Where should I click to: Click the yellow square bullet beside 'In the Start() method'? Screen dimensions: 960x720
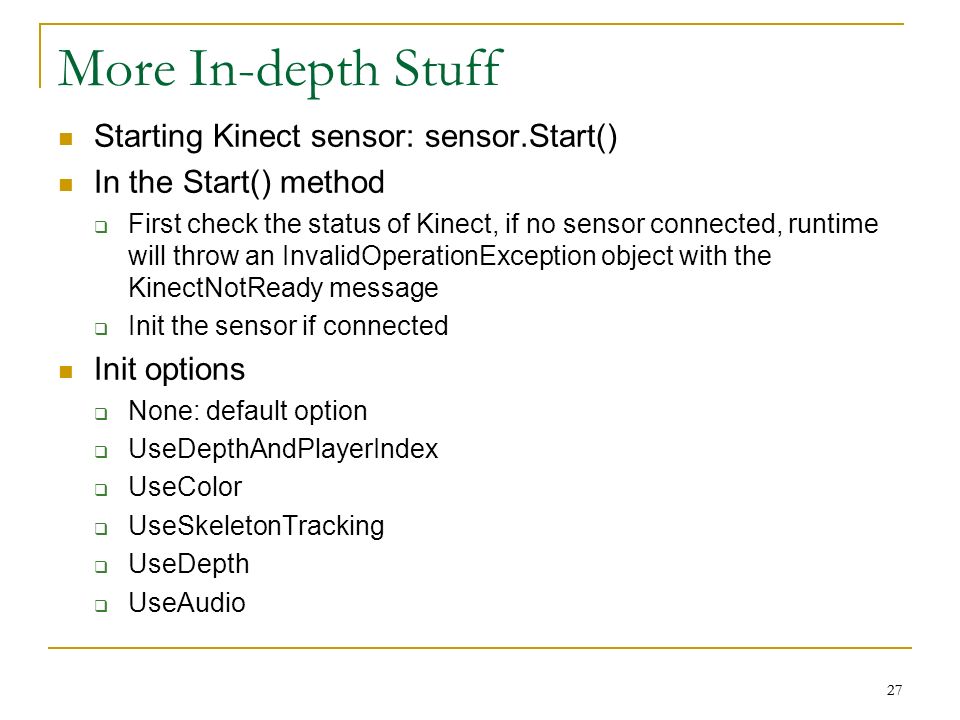click(x=66, y=185)
